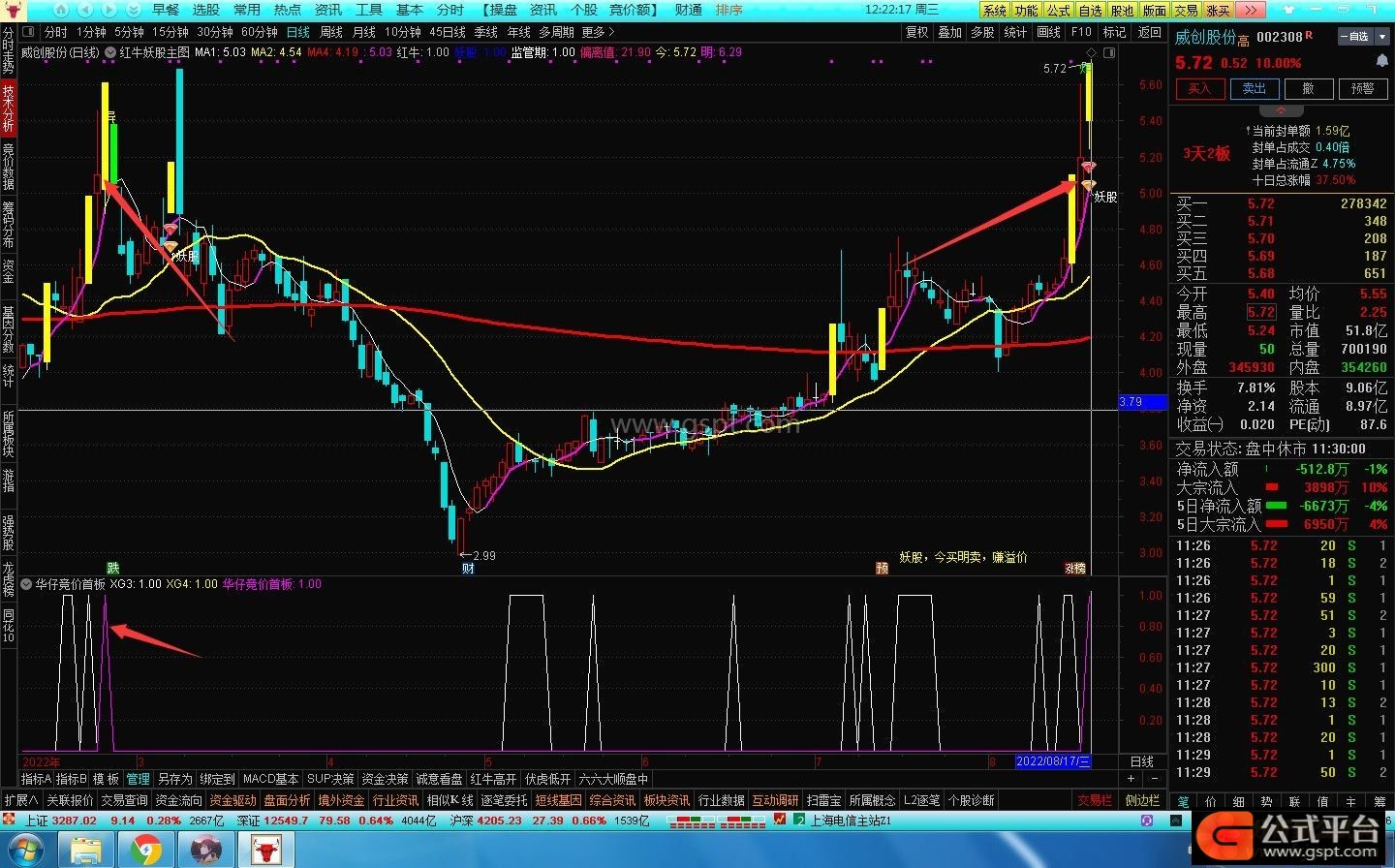Open Chrome from the taskbar
This screenshot has width=1395, height=868.
click(146, 850)
